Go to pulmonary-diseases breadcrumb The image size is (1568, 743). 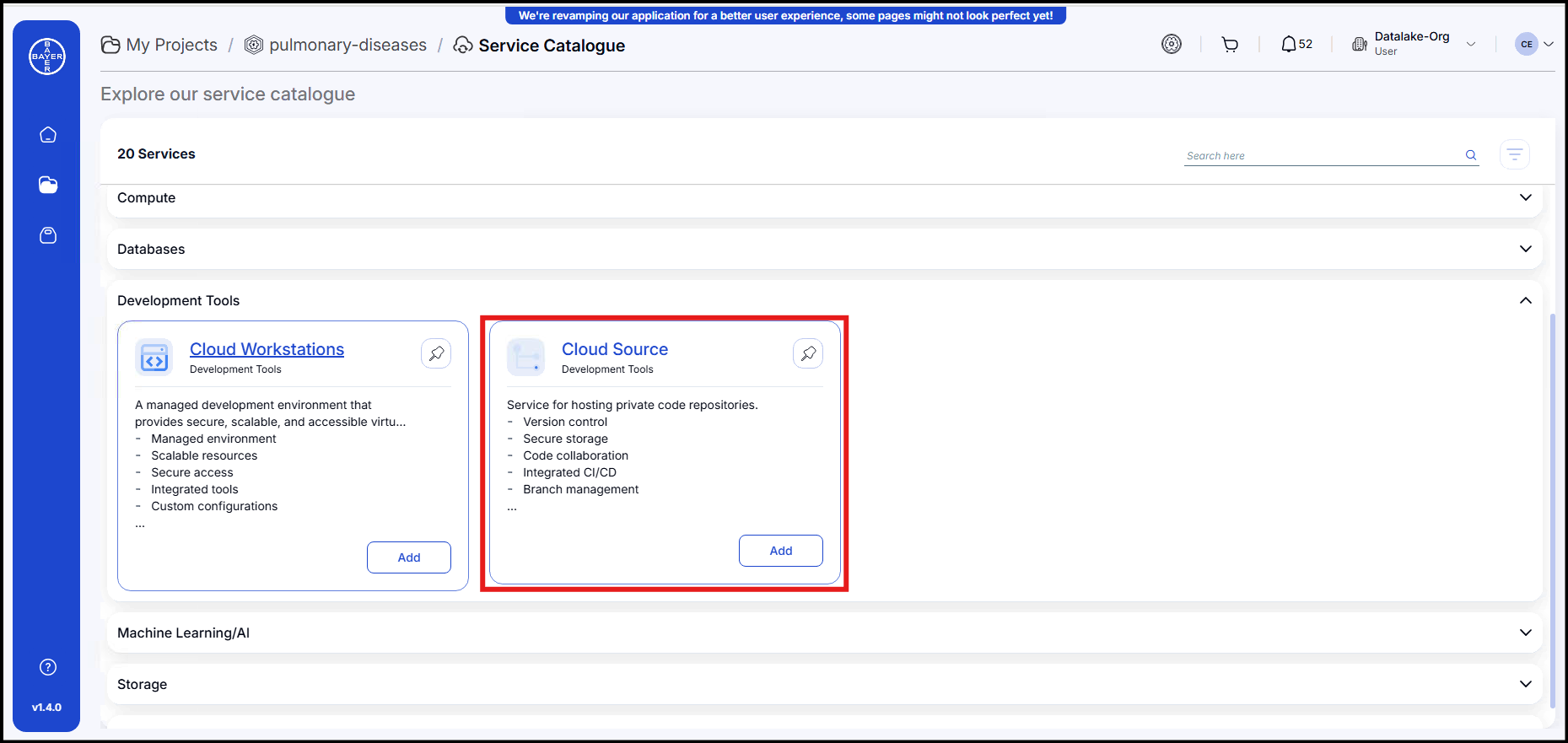click(348, 45)
